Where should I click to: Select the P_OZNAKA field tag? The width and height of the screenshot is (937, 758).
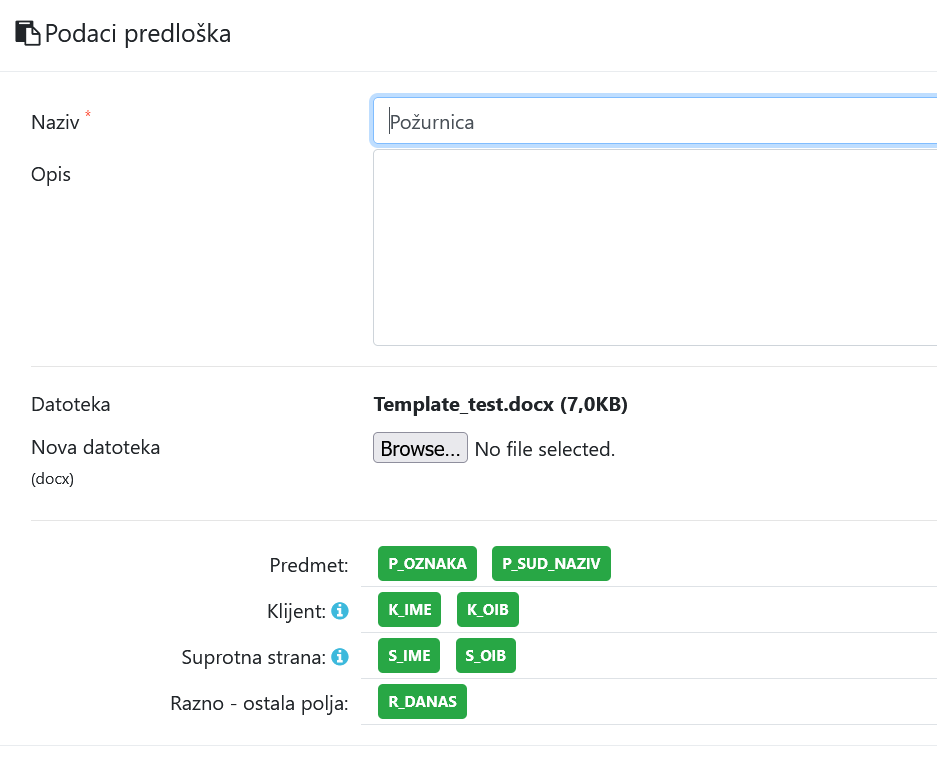(427, 563)
